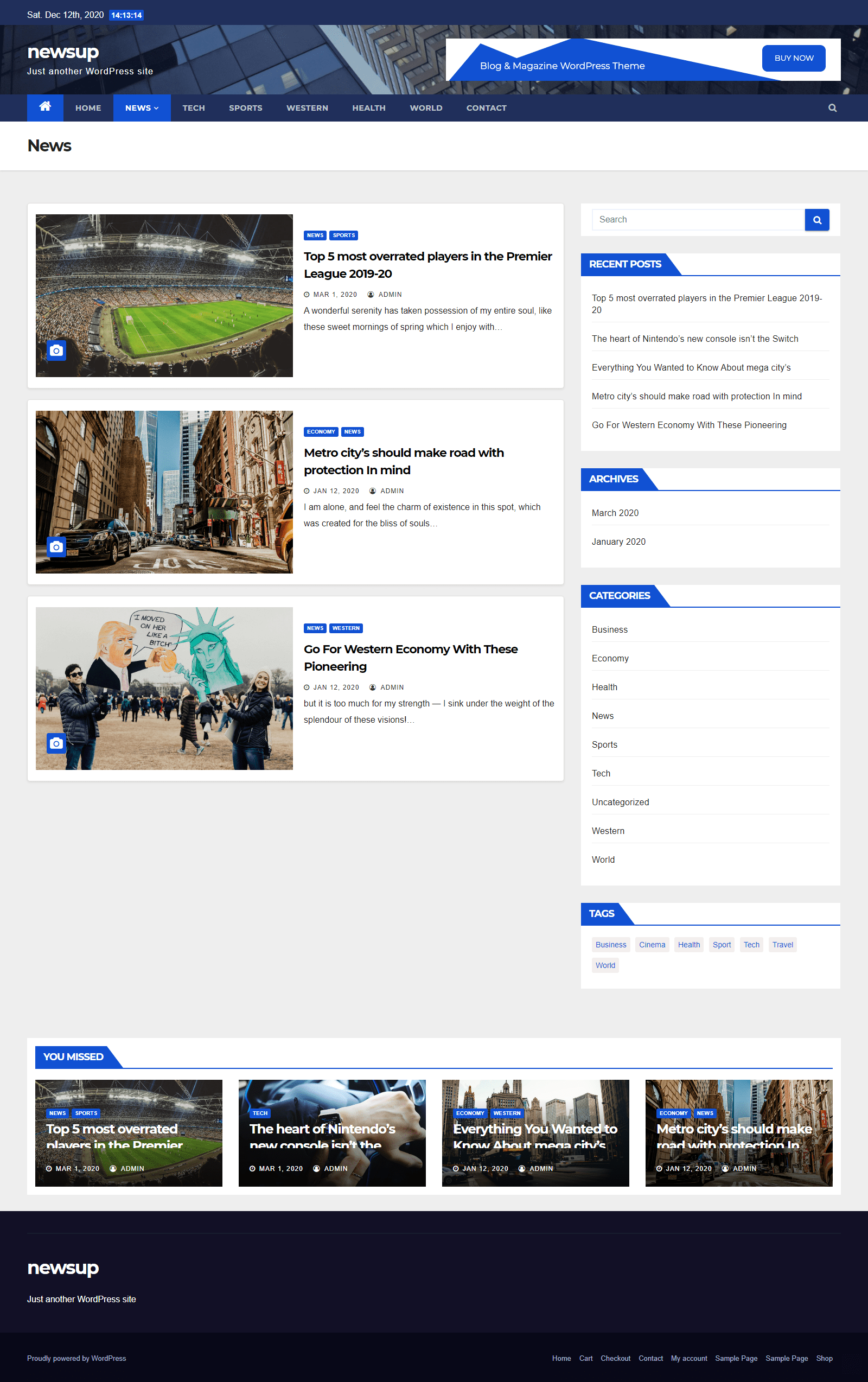Open the SPORTS menu item
This screenshot has height=1382, width=868.
(246, 108)
